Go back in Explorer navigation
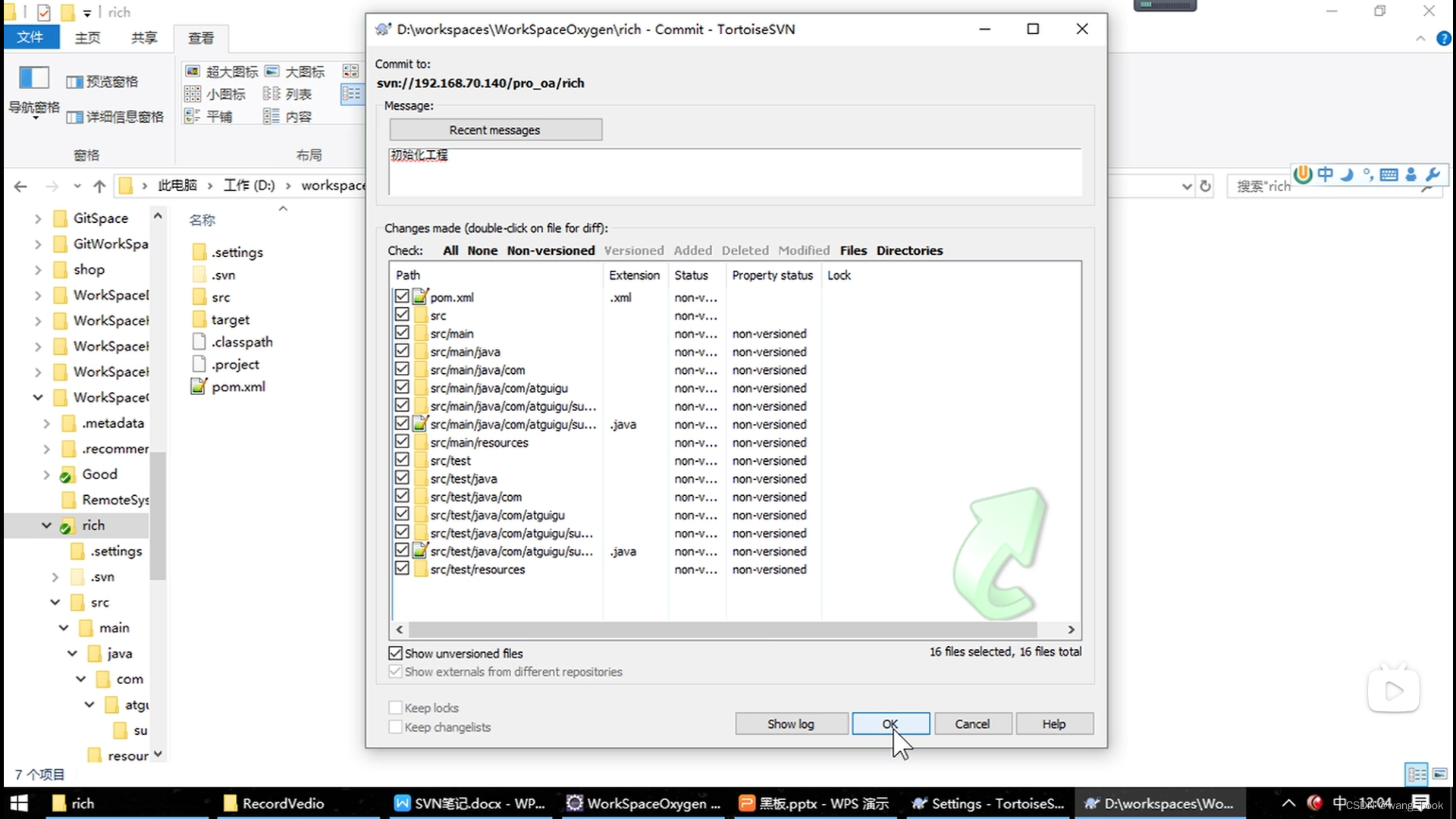Image resolution: width=1456 pixels, height=819 pixels. 20,186
